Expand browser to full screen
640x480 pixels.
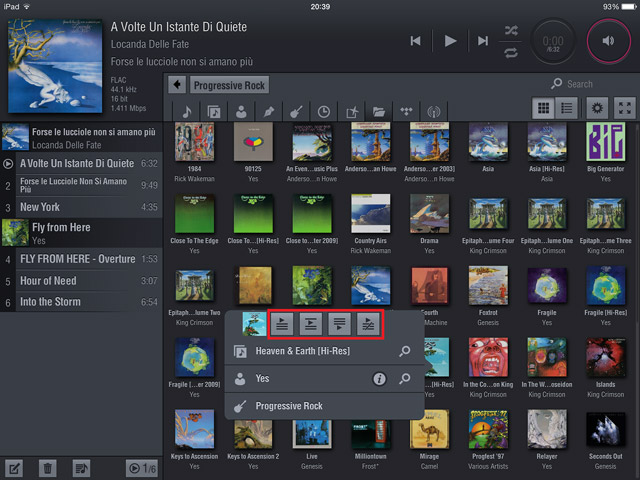(x=624, y=109)
